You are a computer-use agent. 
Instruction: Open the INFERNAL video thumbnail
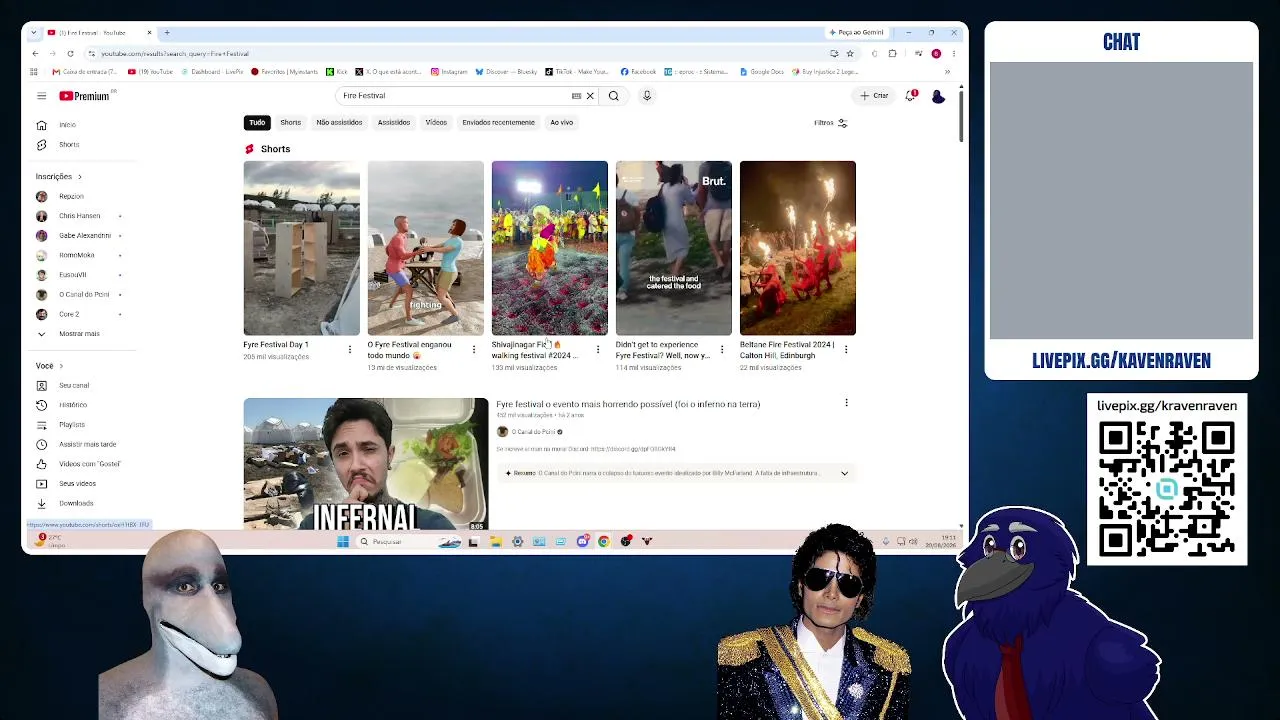click(x=366, y=464)
